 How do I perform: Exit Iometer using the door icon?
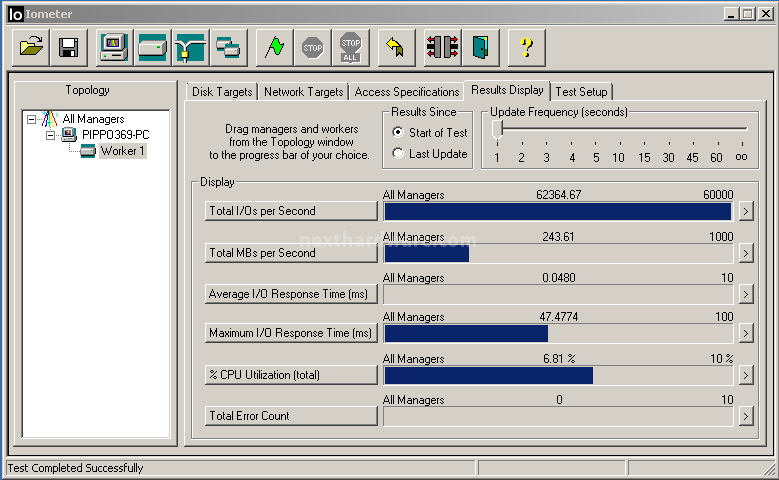[x=480, y=48]
